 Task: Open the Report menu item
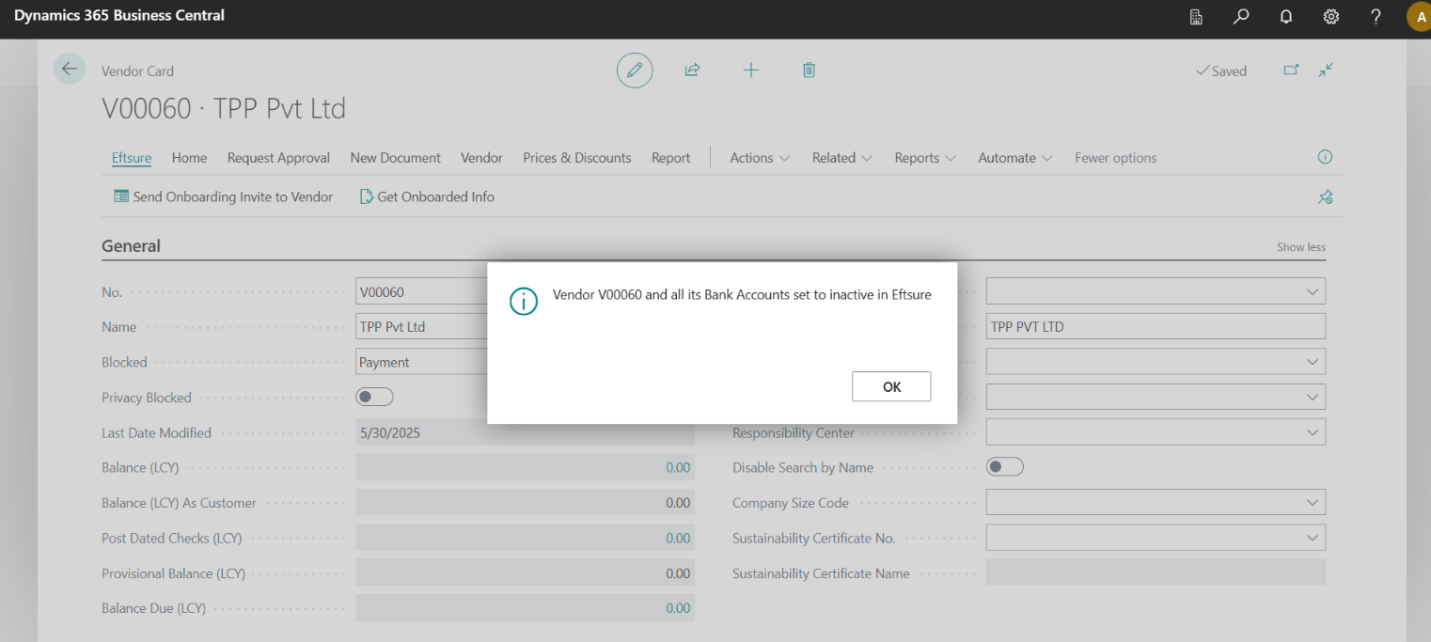[671, 158]
